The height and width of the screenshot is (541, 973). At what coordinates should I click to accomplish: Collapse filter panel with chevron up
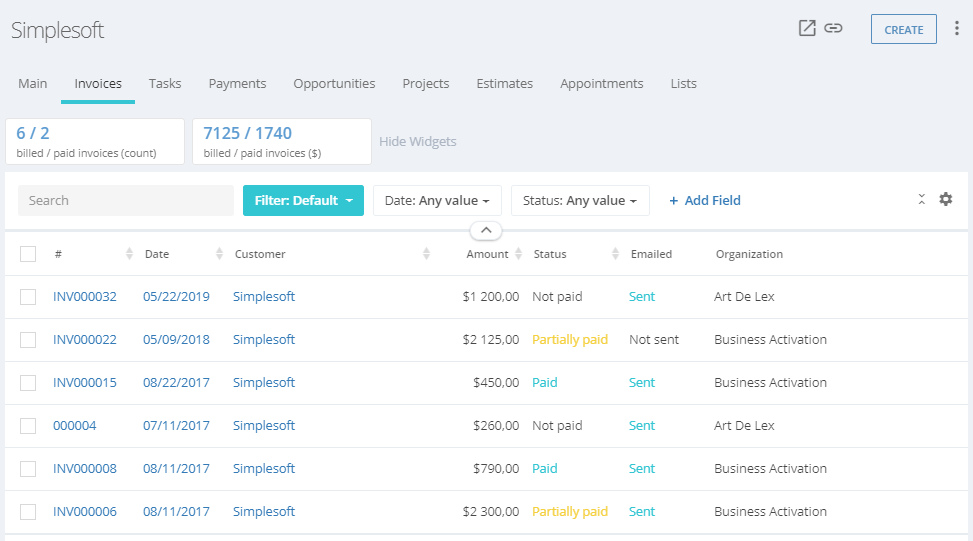[x=486, y=231]
